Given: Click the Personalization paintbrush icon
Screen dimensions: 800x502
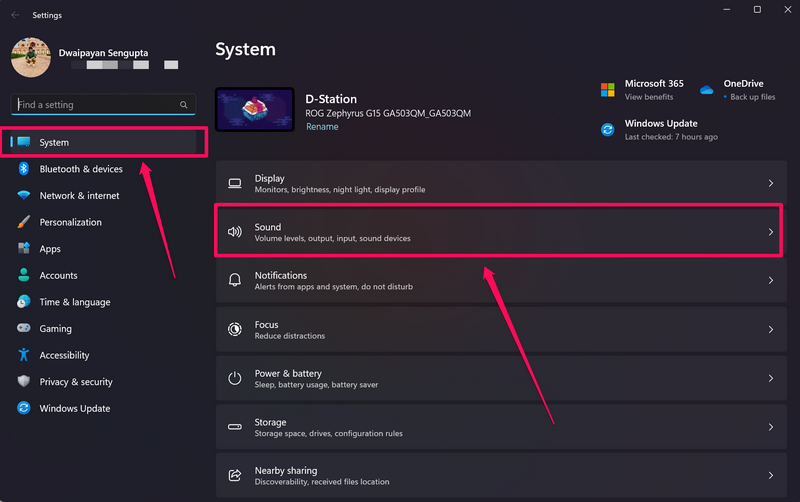Looking at the screenshot, I should (x=24, y=222).
